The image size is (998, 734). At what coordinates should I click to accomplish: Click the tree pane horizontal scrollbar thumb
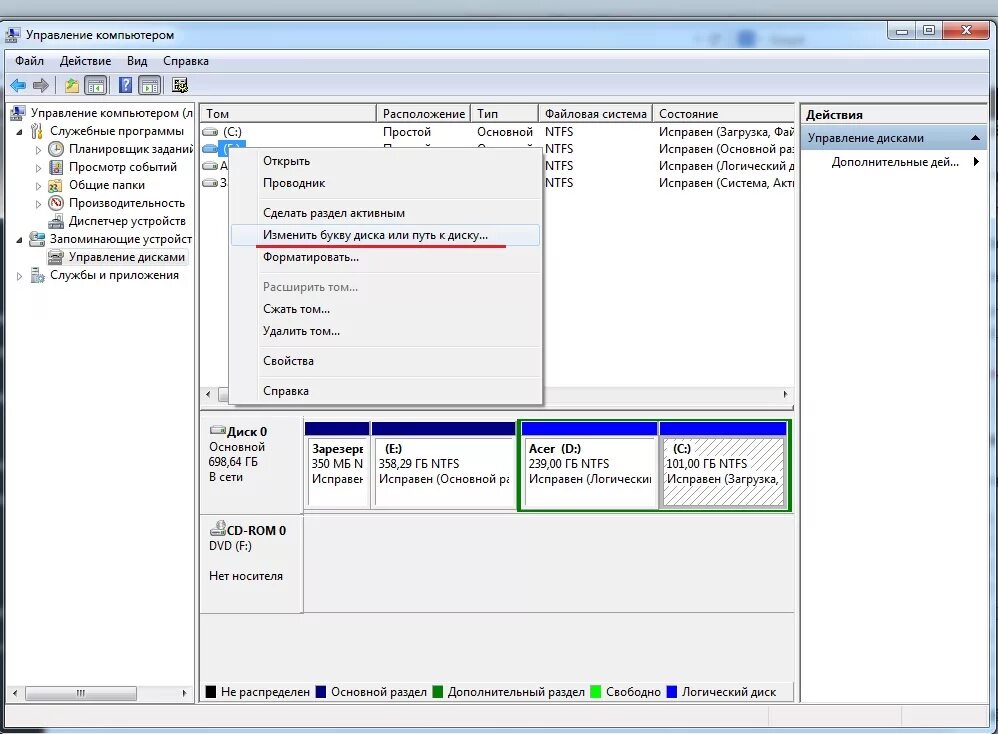[x=81, y=693]
